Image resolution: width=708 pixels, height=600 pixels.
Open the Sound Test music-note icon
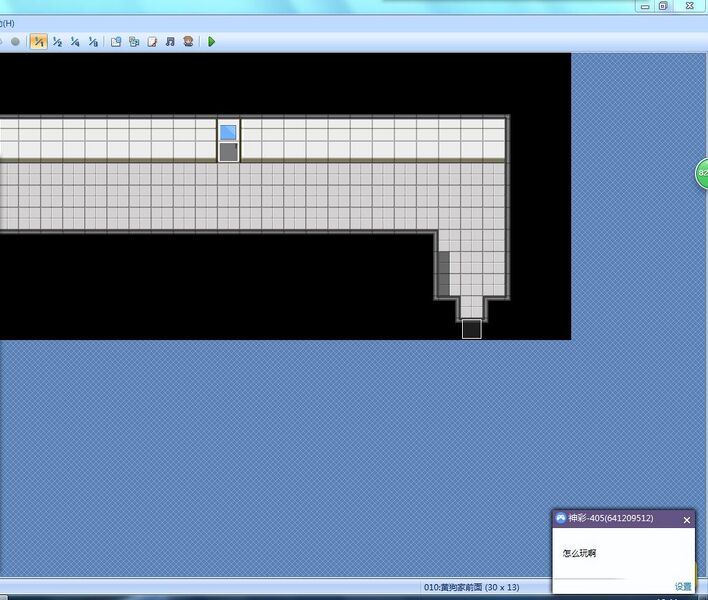170,42
